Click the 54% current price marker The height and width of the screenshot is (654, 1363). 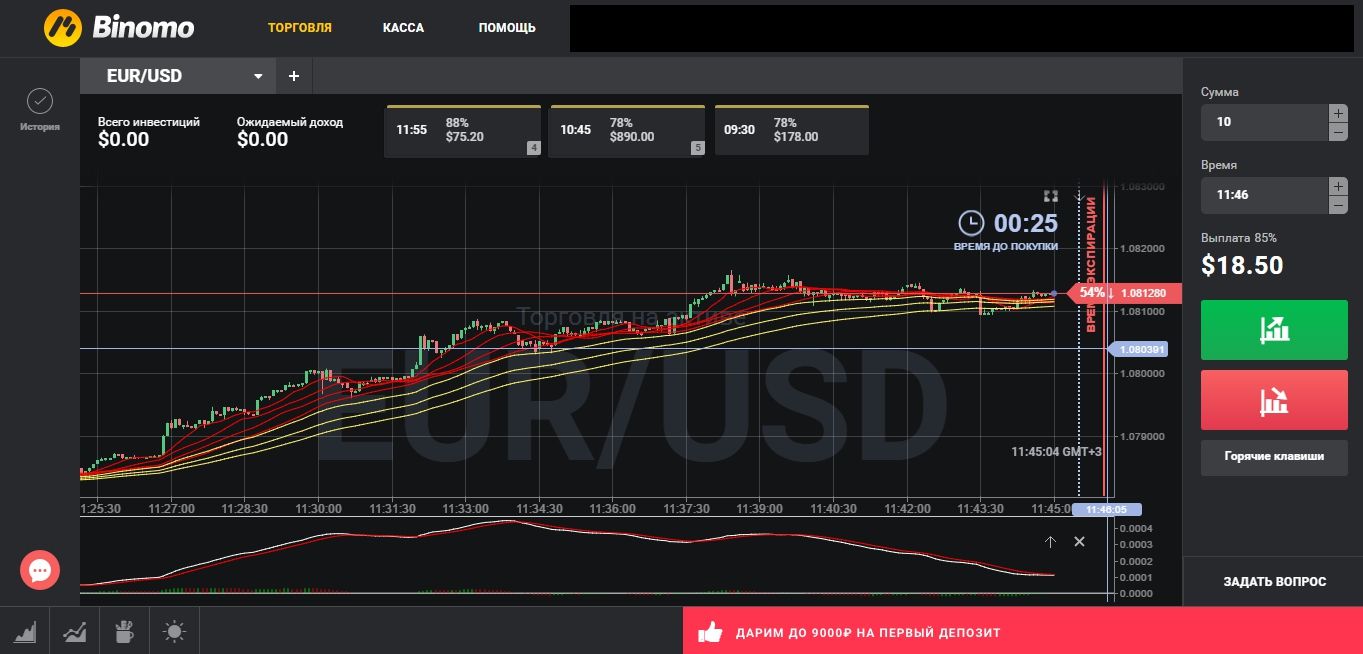pyautogui.click(x=1125, y=293)
